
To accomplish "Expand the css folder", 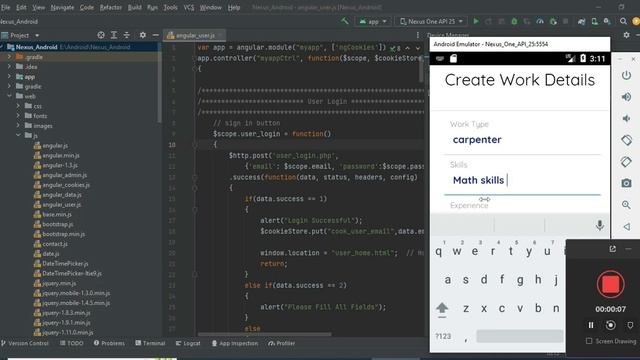I will [18, 106].
